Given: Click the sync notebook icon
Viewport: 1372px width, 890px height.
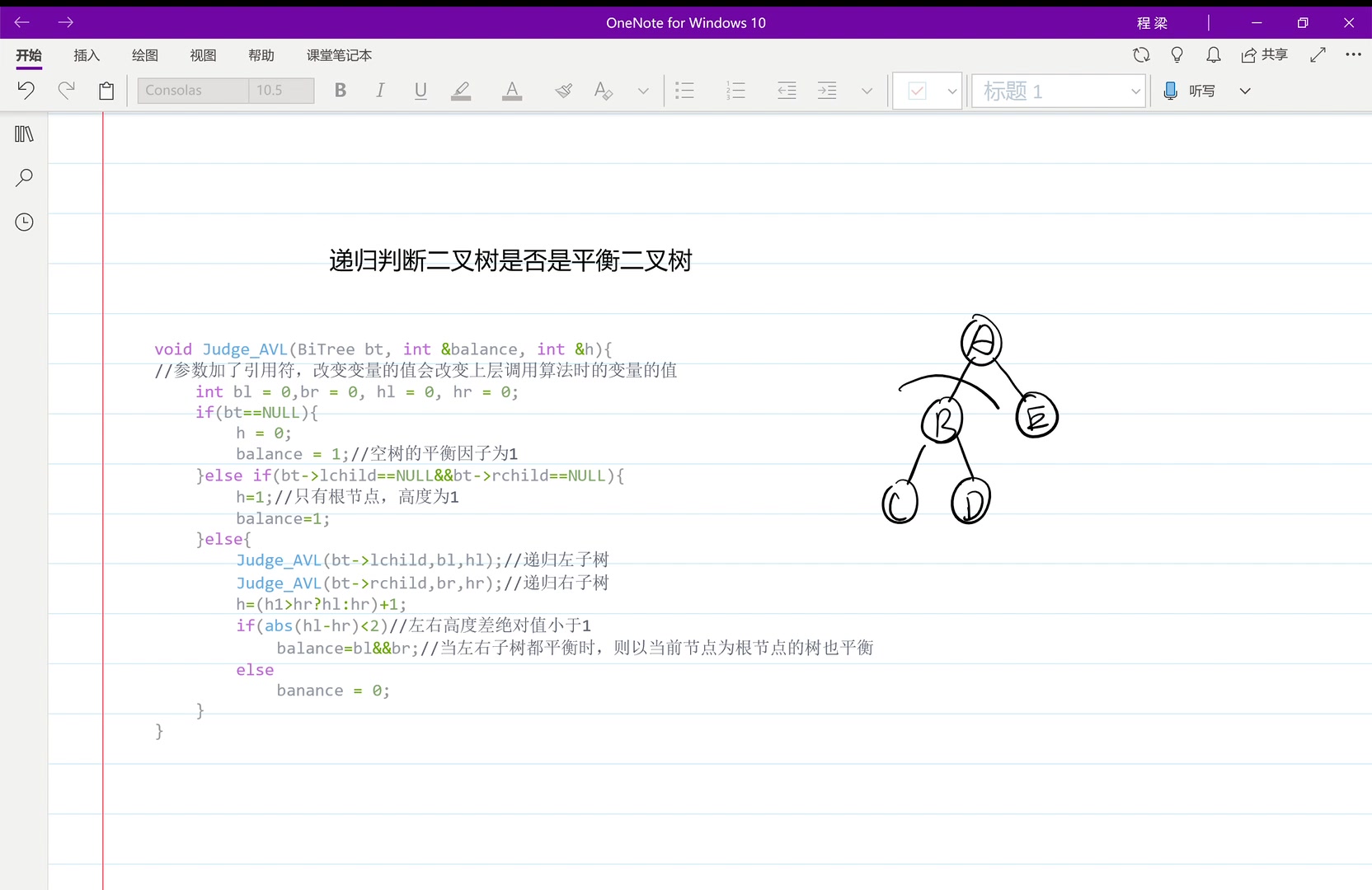Looking at the screenshot, I should [1141, 55].
